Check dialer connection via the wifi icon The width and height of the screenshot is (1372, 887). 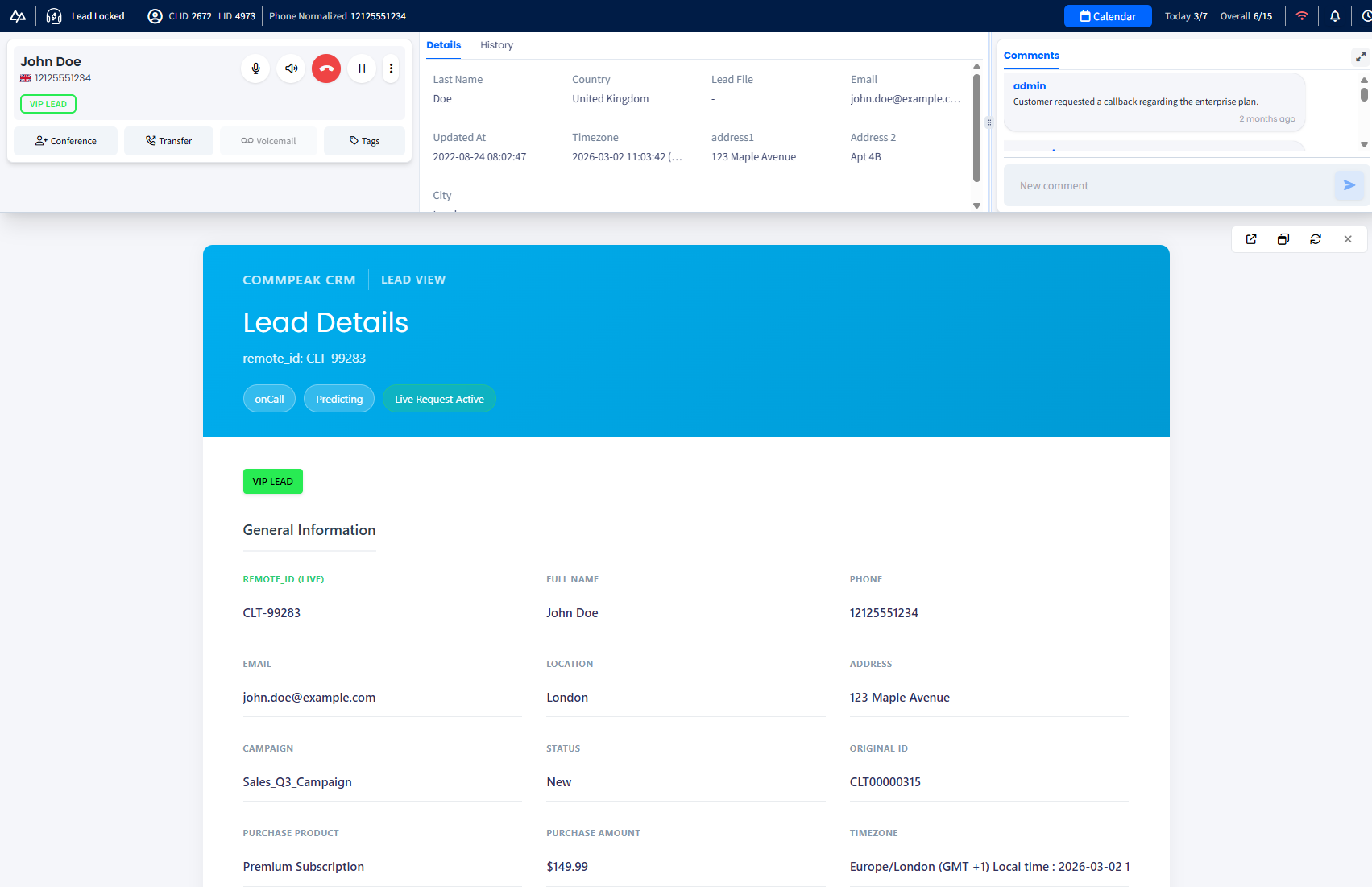[x=1302, y=15]
